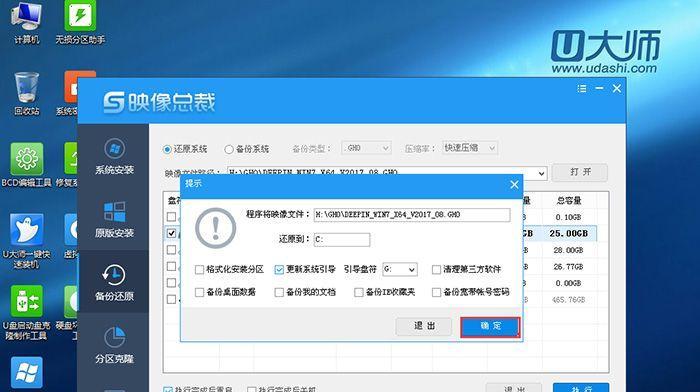This screenshot has width=700, height=392.
Task: Minimize the 映像总裁 window
Action: point(599,88)
